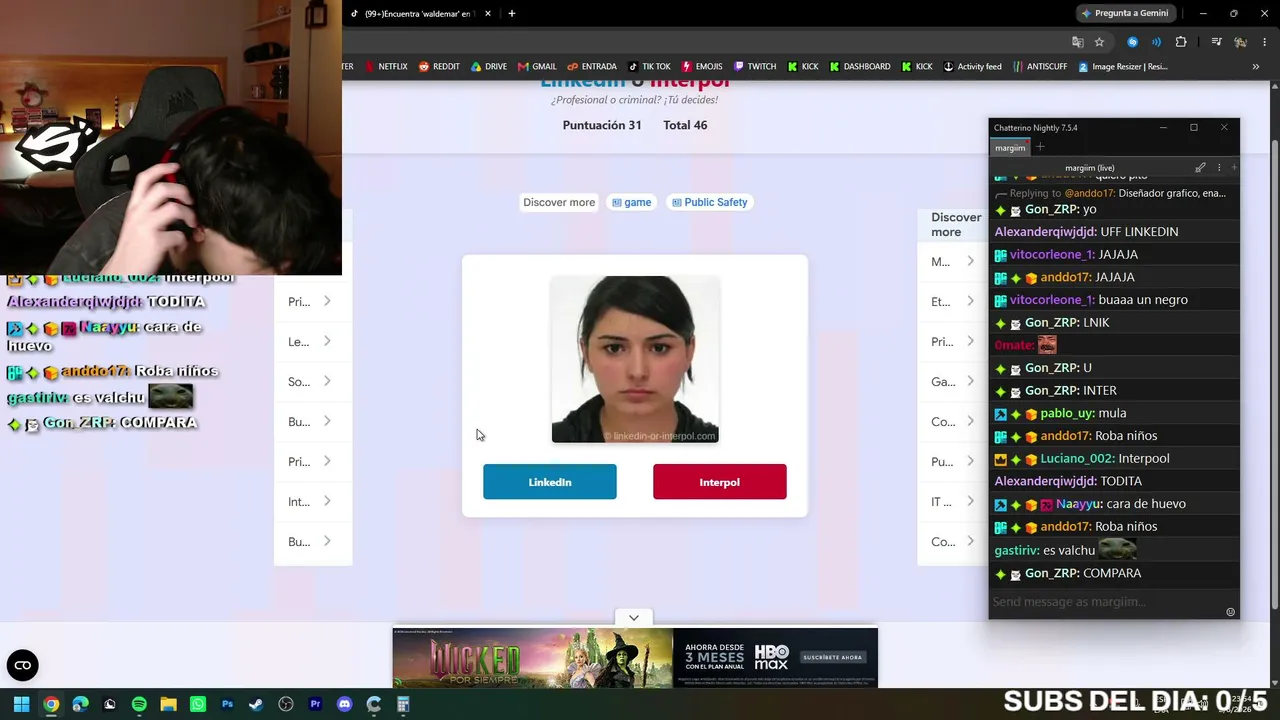Viewport: 1280px width, 720px height.
Task: Click the Google Chrome taskbar icon
Action: click(51, 704)
